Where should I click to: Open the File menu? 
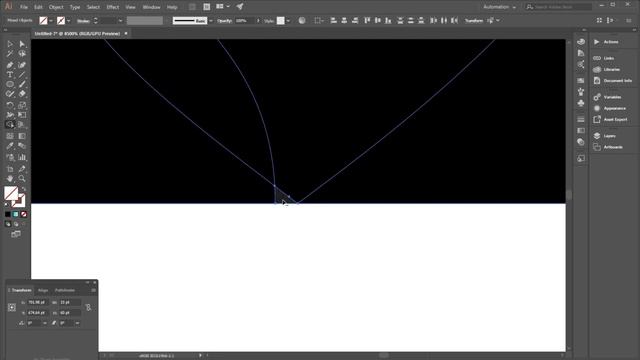pyautogui.click(x=24, y=7)
